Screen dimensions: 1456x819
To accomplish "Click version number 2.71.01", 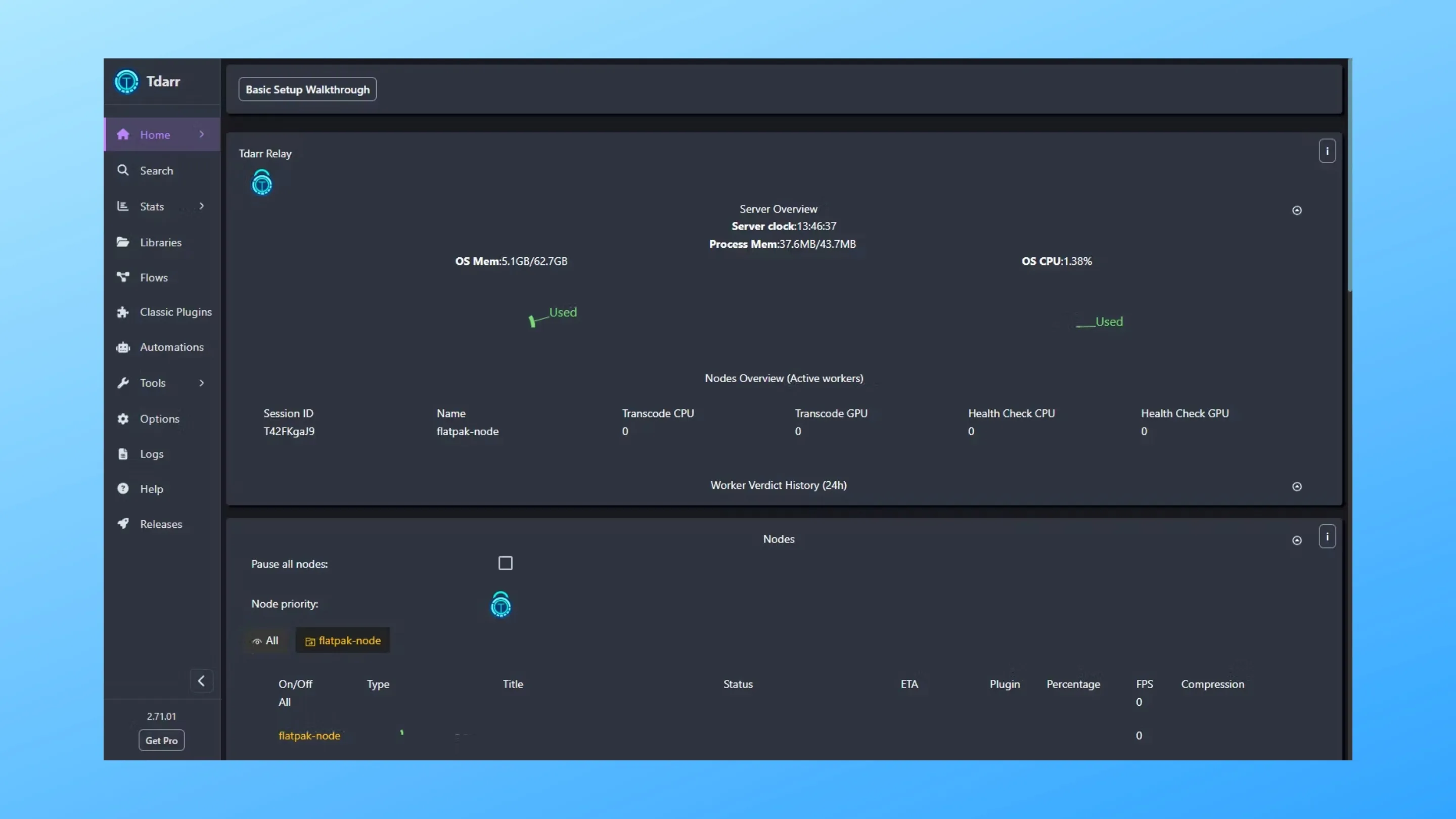I will pos(162,716).
